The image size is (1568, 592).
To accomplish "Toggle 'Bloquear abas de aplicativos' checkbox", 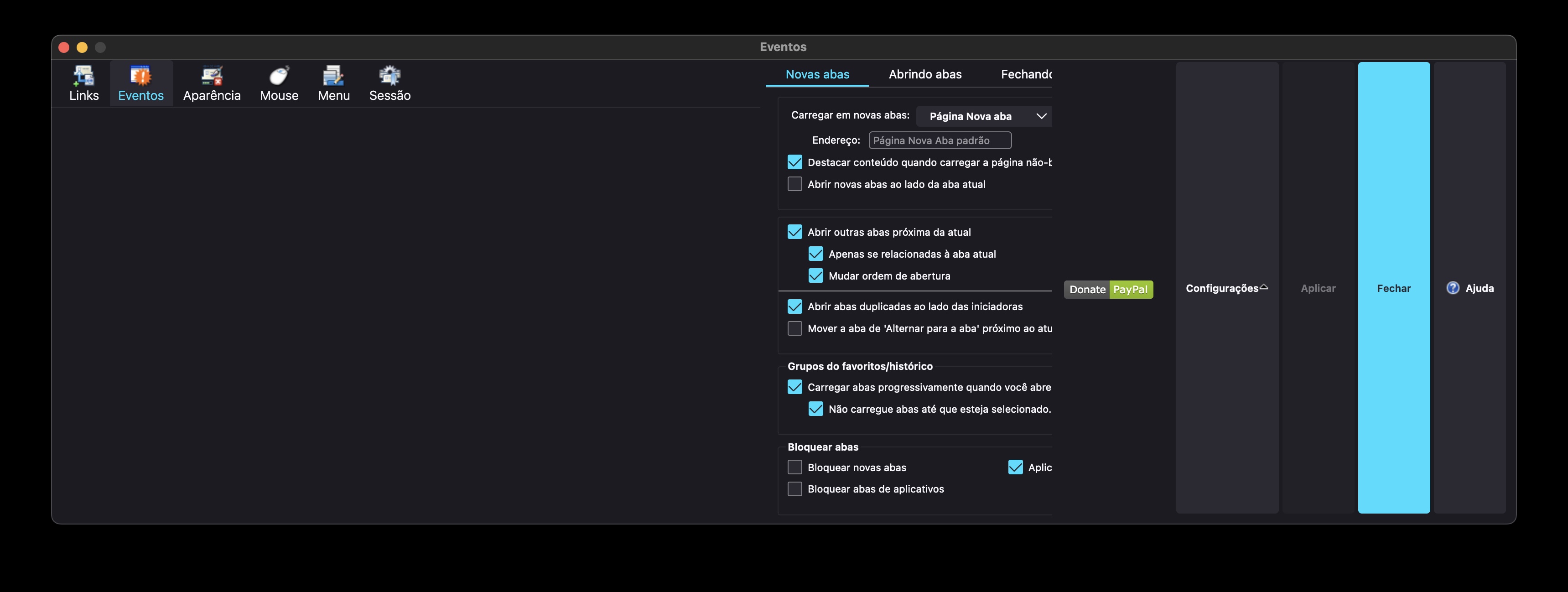I will 794,488.
